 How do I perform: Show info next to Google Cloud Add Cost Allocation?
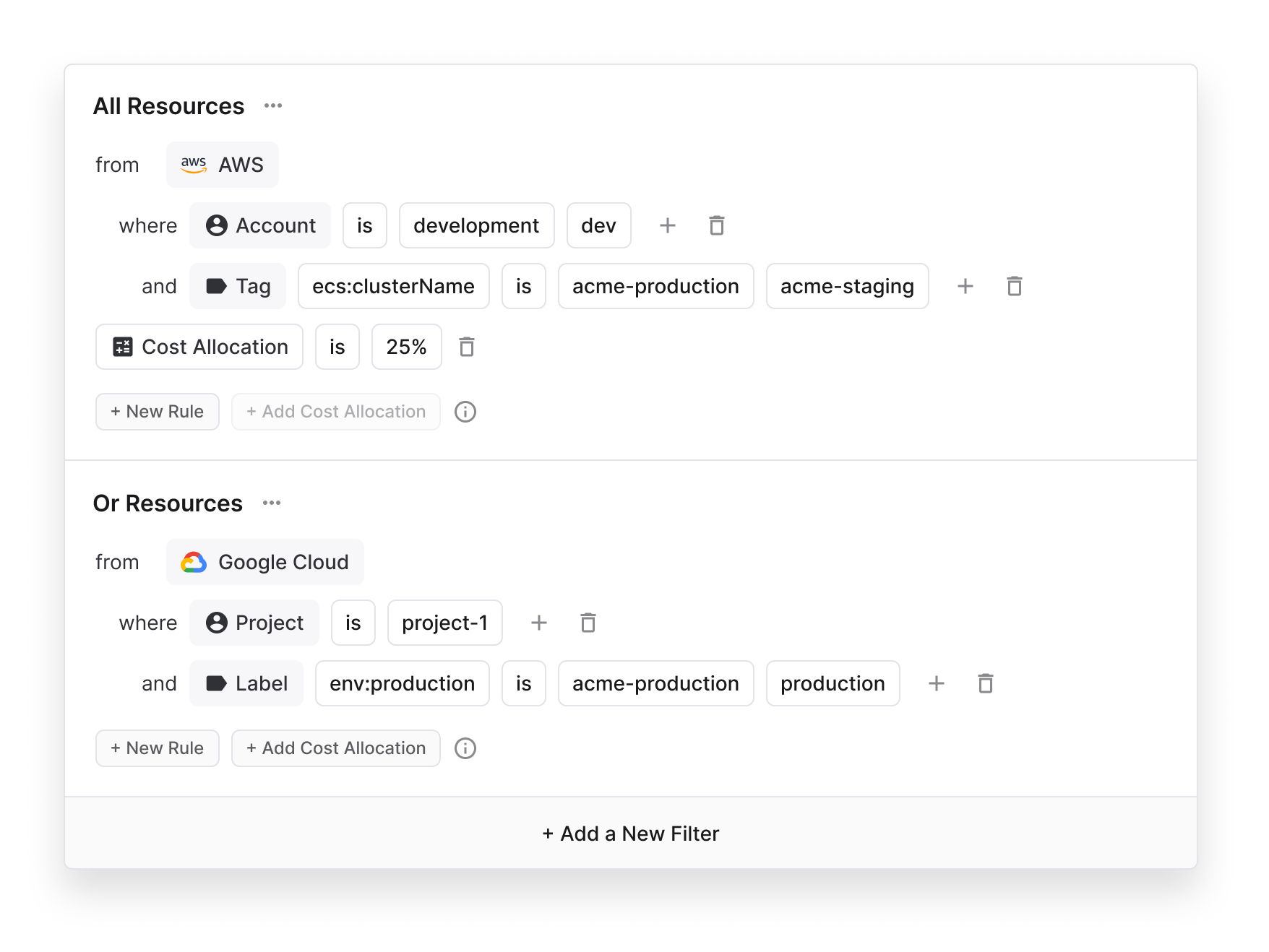[465, 749]
